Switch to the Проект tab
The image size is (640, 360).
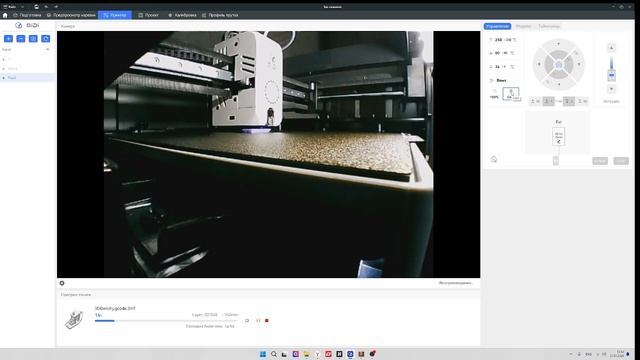pyautogui.click(x=149, y=15)
